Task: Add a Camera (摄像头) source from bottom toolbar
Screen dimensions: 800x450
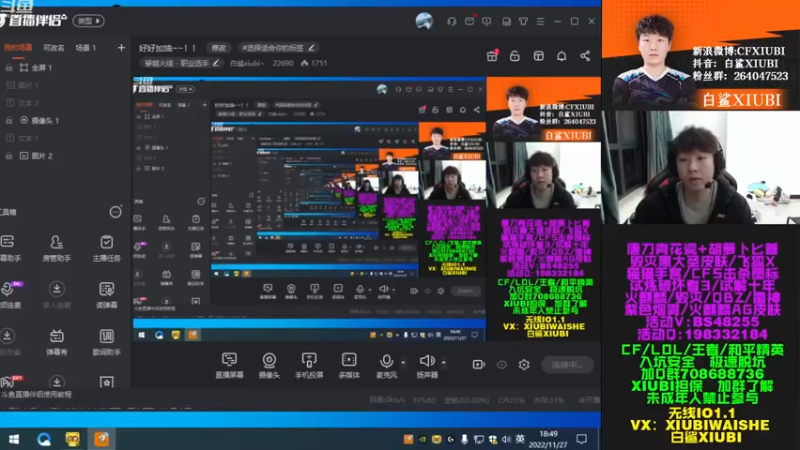Action: (269, 365)
